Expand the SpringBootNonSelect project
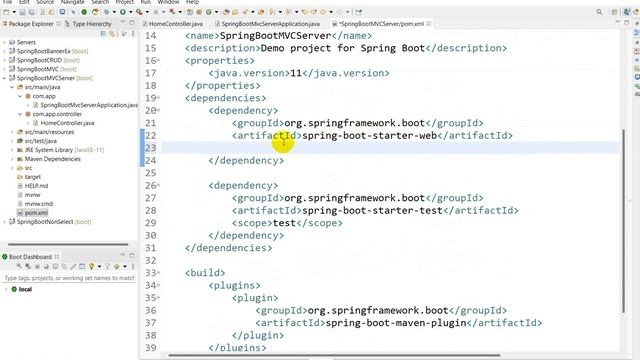The height and width of the screenshot is (360, 640). pyautogui.click(x=4, y=222)
